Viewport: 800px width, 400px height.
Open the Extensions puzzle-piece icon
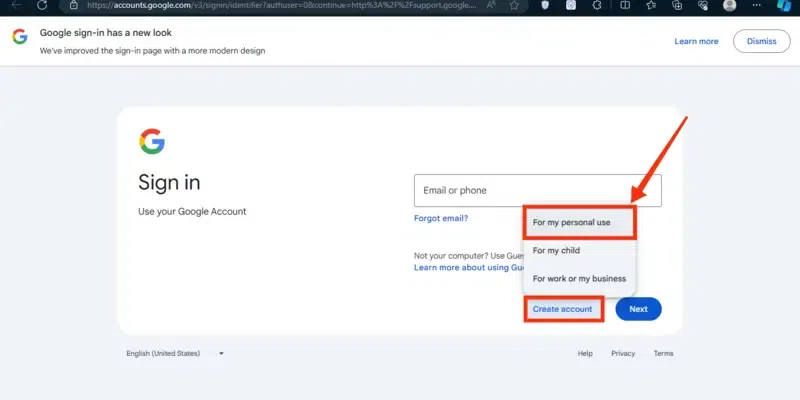coord(597,5)
